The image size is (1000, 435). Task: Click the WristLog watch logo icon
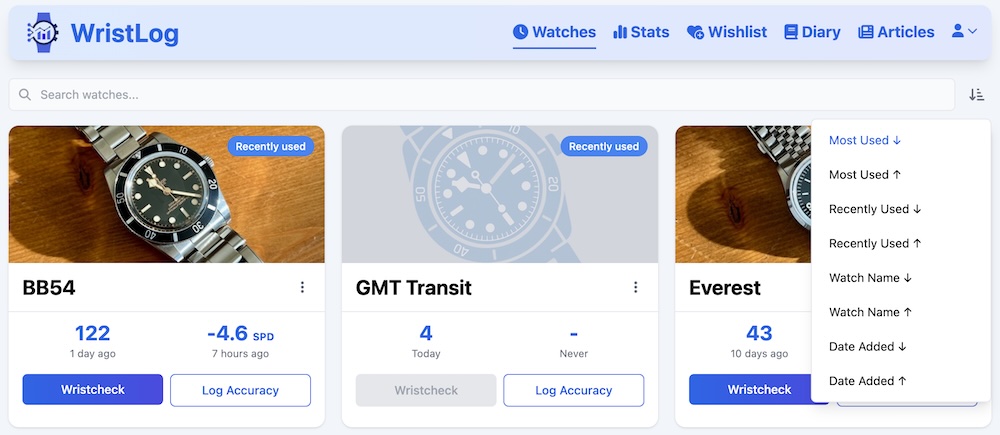42,33
